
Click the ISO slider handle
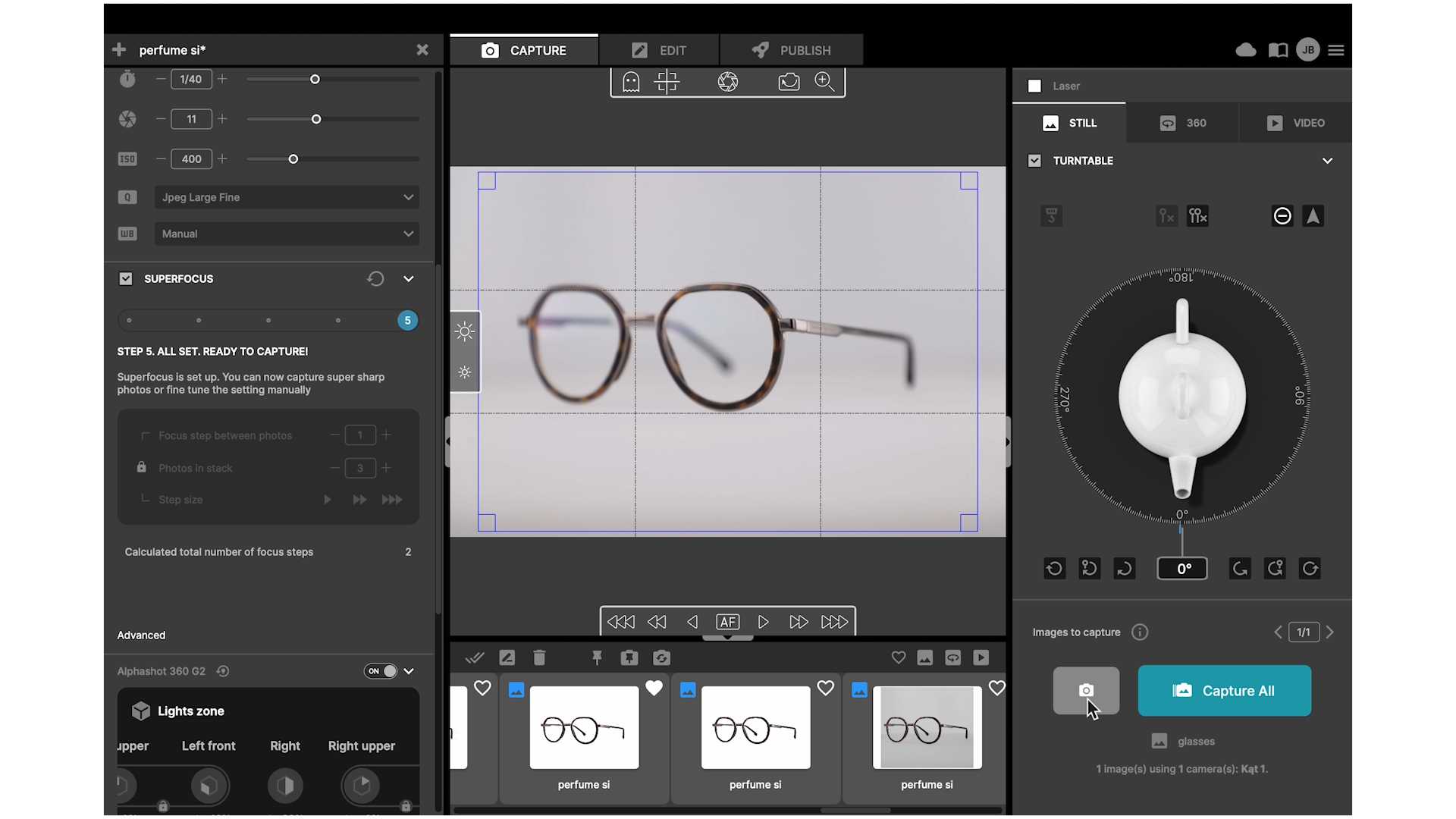(x=293, y=159)
